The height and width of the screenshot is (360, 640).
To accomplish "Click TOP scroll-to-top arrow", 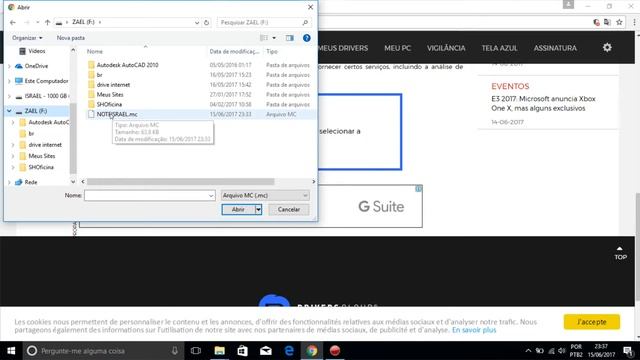I will coord(620,253).
